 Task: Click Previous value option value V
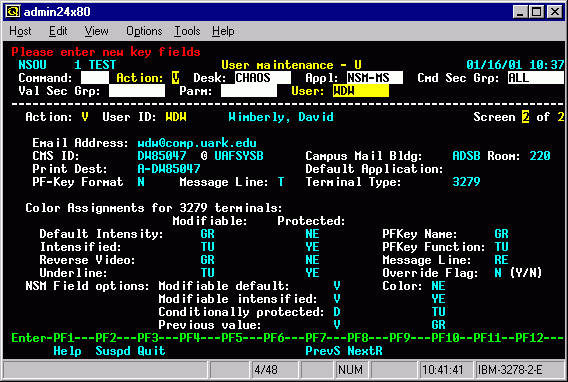pos(337,325)
